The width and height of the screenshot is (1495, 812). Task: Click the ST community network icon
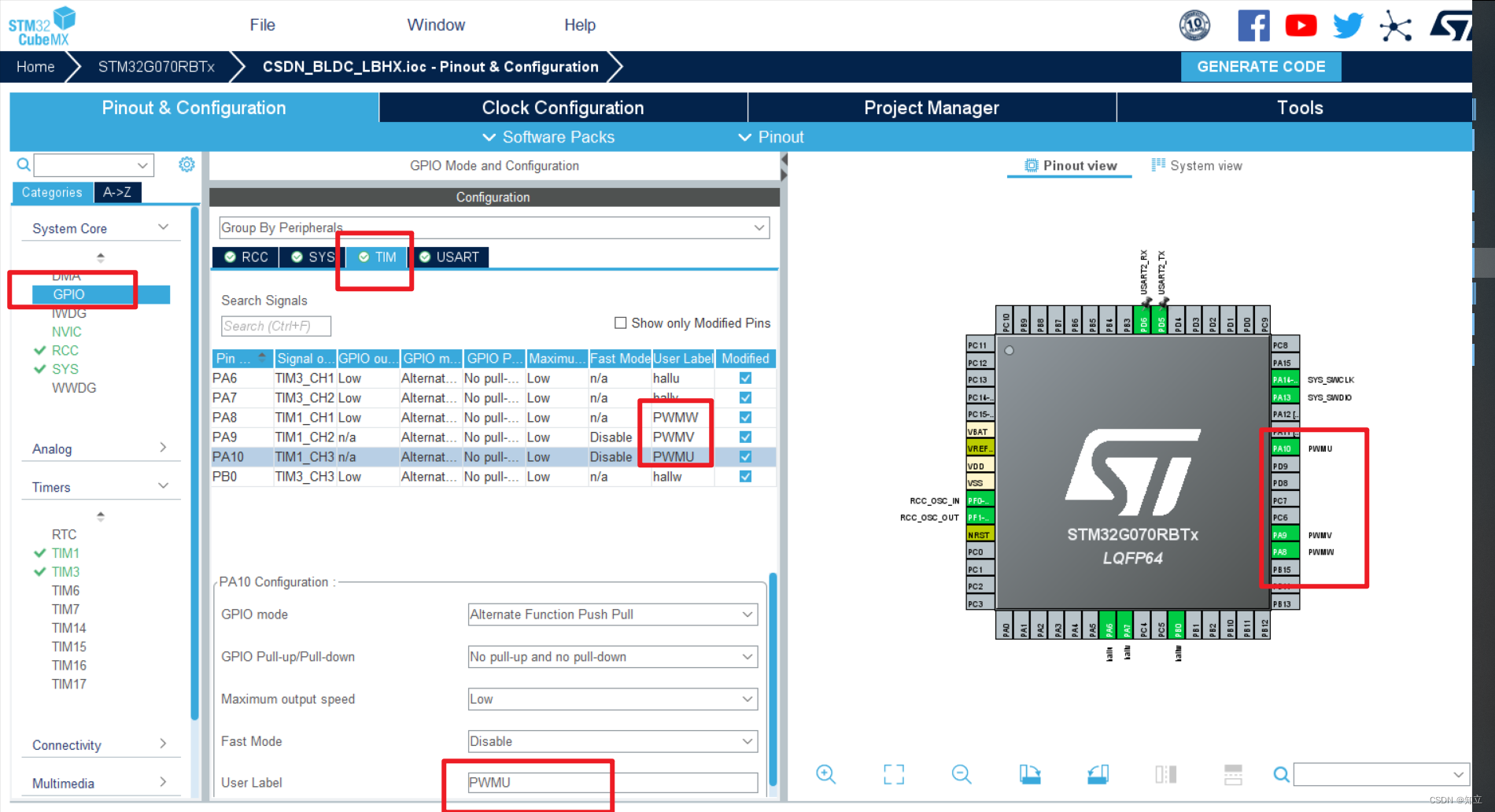point(1395,26)
